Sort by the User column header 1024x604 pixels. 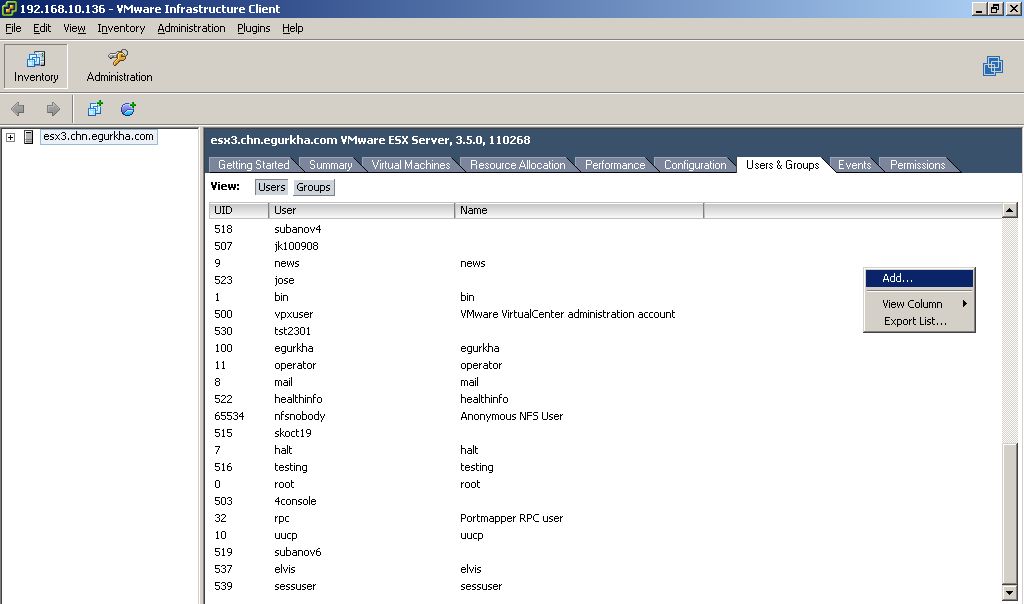pyautogui.click(x=361, y=210)
